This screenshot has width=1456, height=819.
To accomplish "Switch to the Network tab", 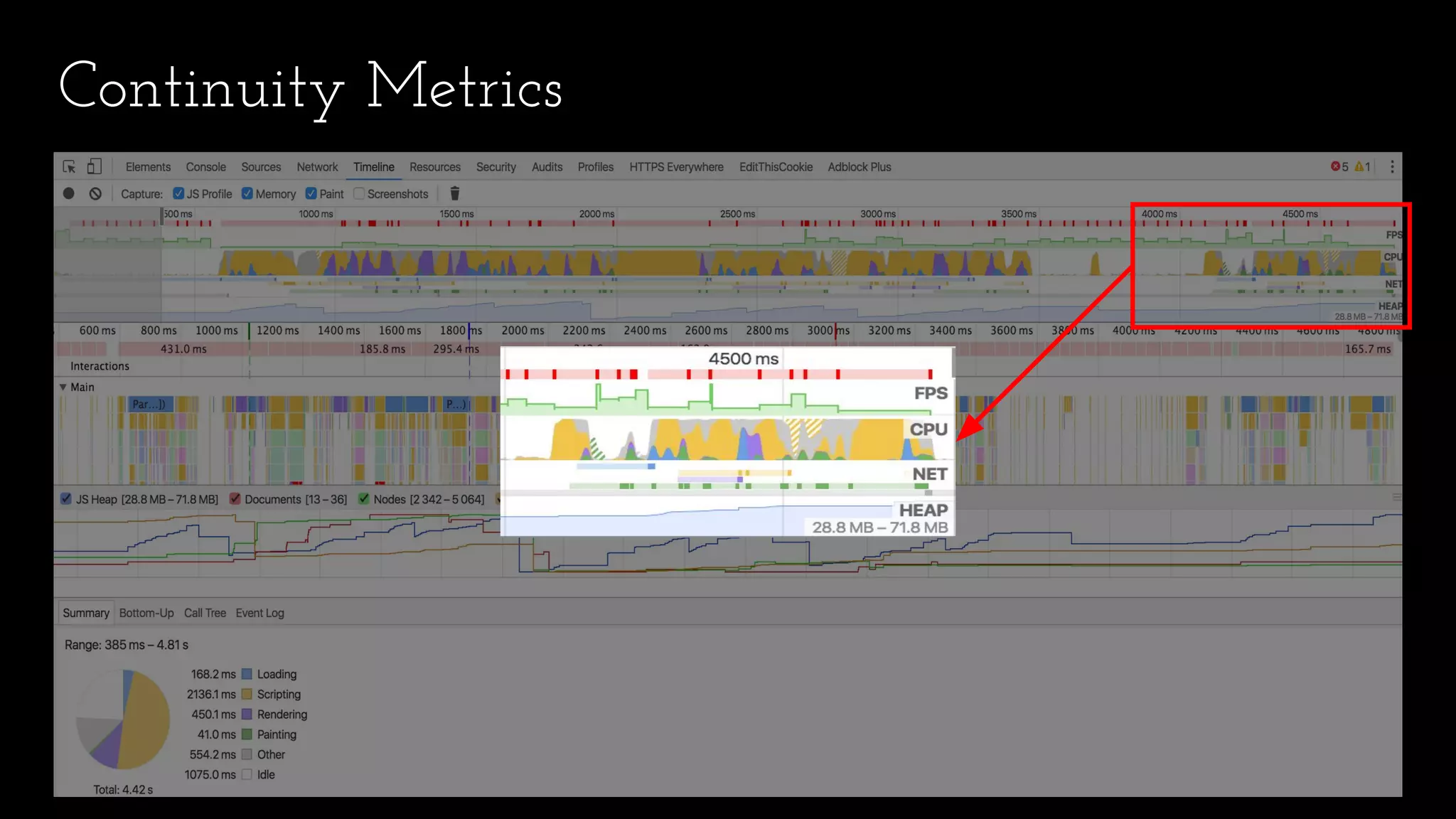I will (x=317, y=167).
